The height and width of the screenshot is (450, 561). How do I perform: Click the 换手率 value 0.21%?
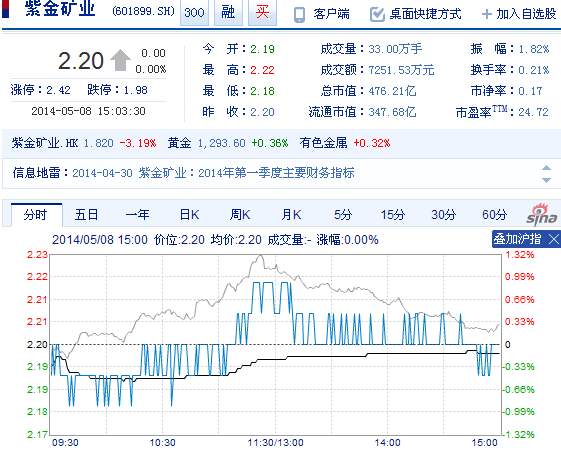(533, 70)
